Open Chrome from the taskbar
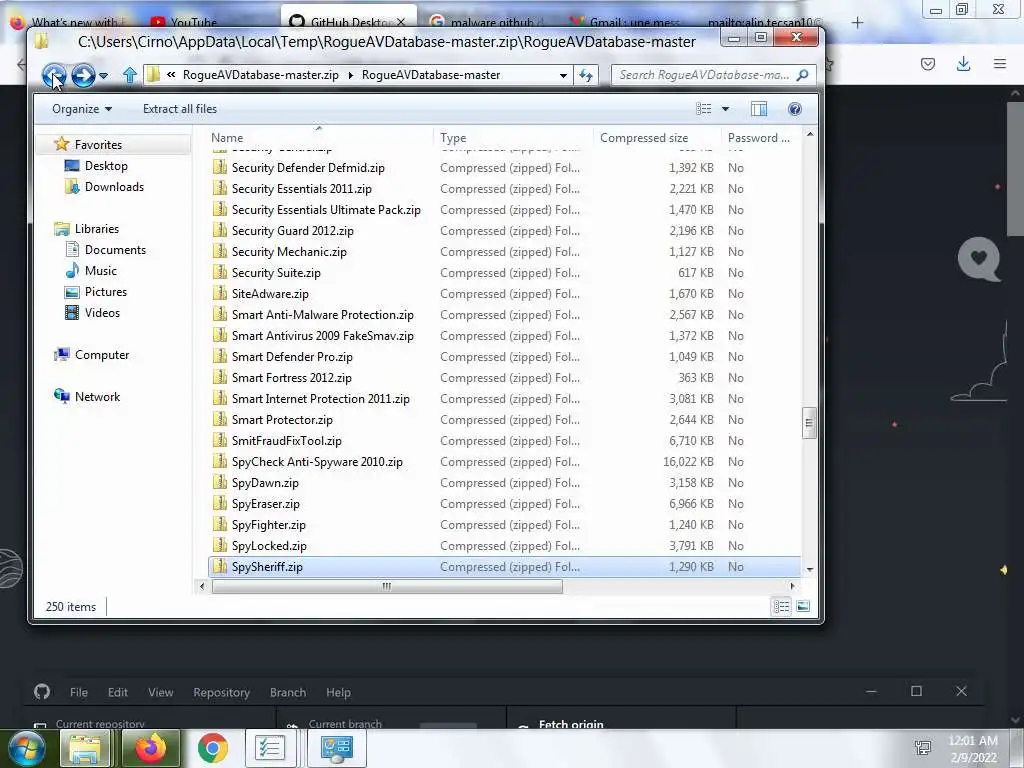This screenshot has width=1024, height=768. point(213,748)
